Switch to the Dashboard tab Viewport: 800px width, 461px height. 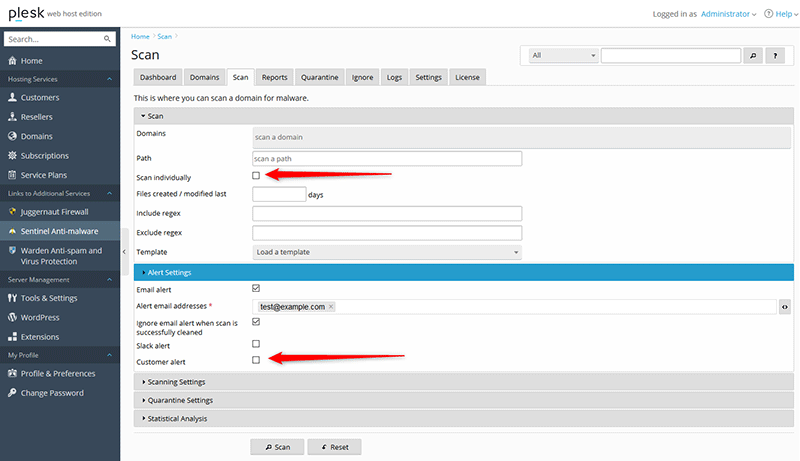[158, 77]
